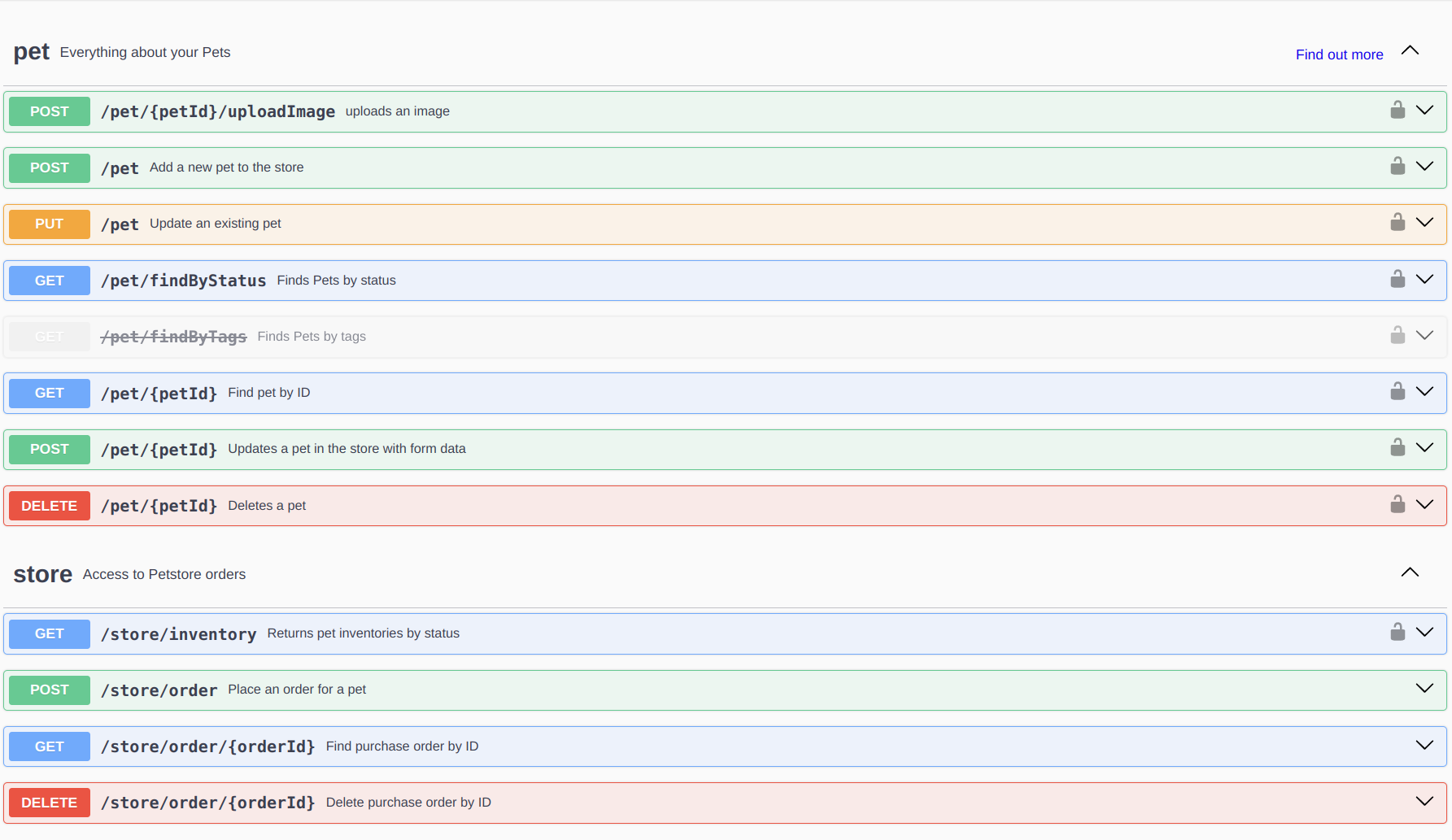
Task: Expand chevron on Find purchase order by ID
Action: point(1424,745)
